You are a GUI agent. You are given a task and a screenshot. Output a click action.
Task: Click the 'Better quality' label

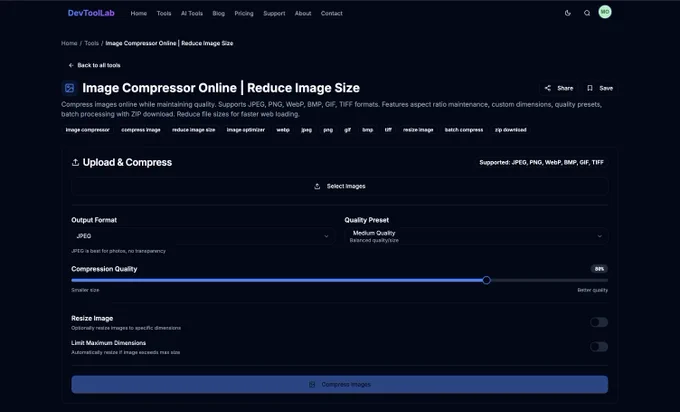coord(592,290)
